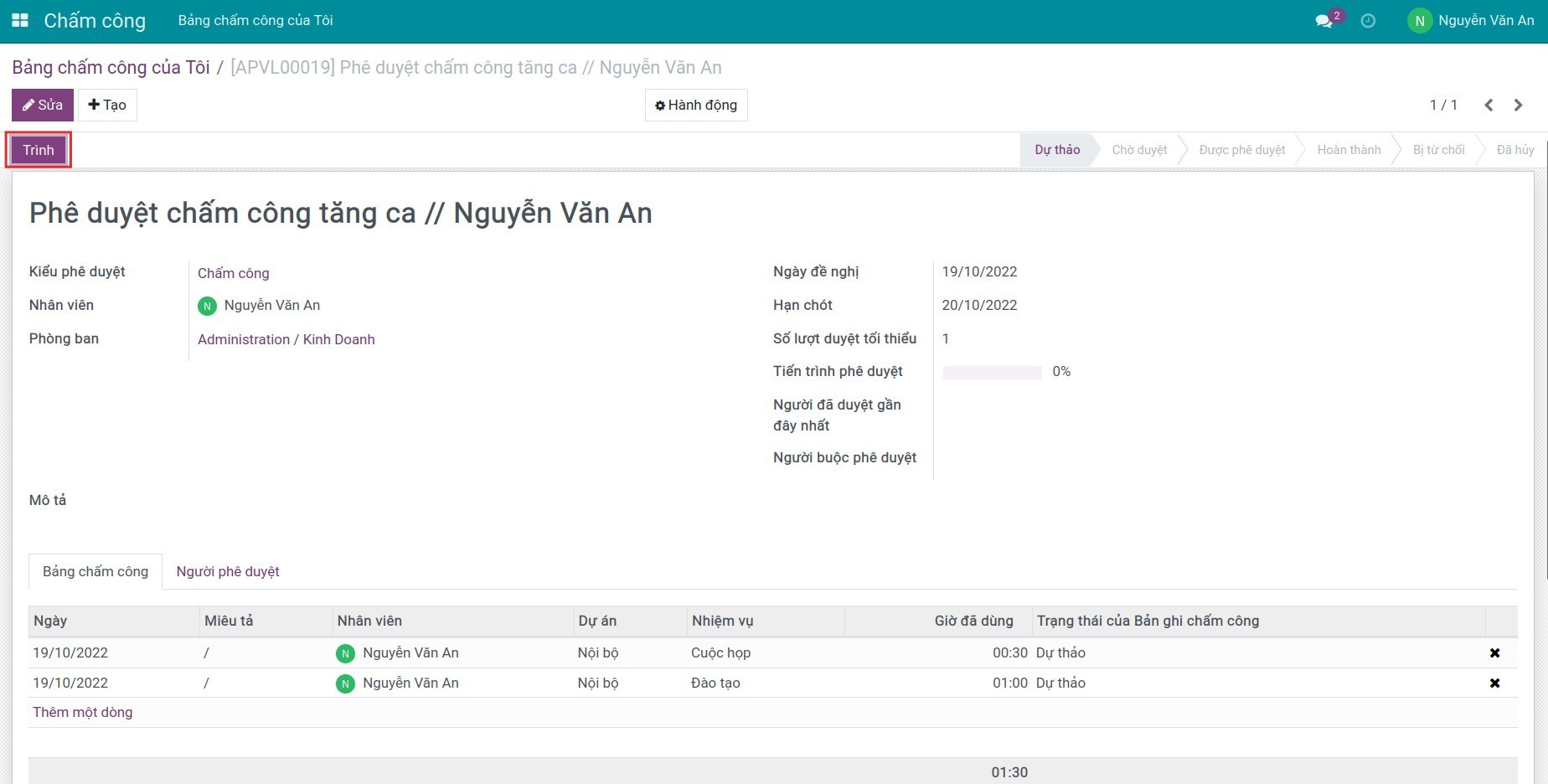Screen dimensions: 1548x784
Task: Open the apps grid menu icon
Action: [x=20, y=20]
